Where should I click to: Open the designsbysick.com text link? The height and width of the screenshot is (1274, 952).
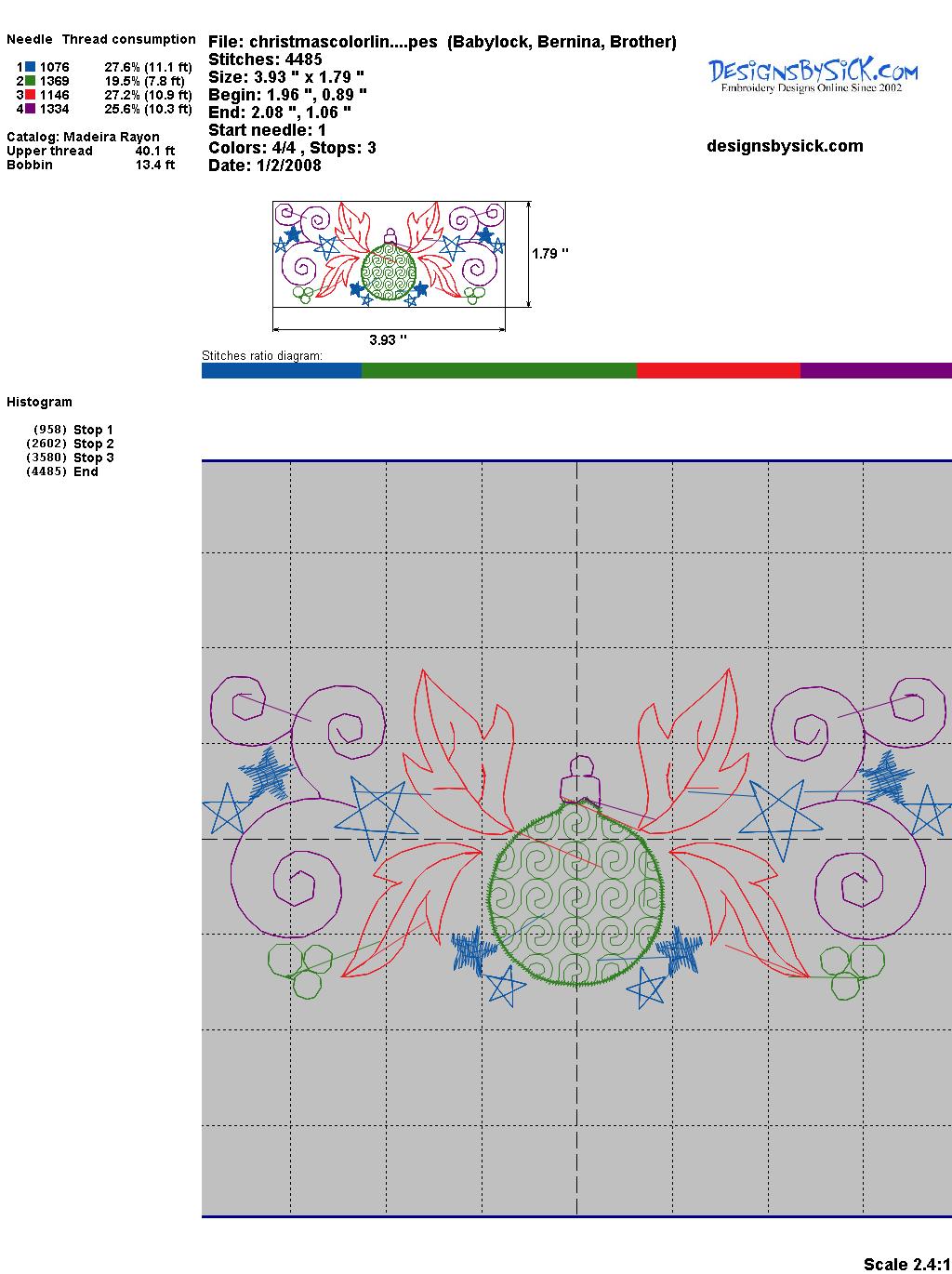(785, 146)
